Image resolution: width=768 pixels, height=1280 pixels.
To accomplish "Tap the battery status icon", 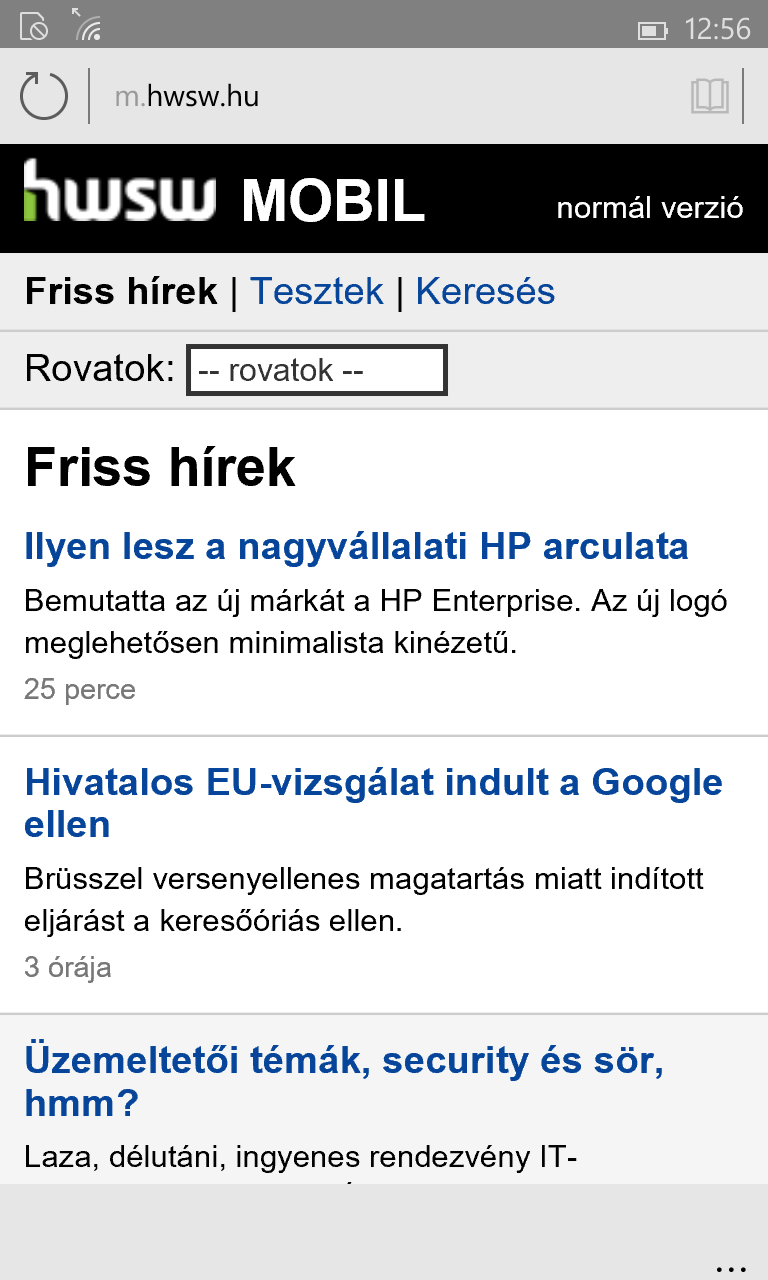I will [653, 30].
